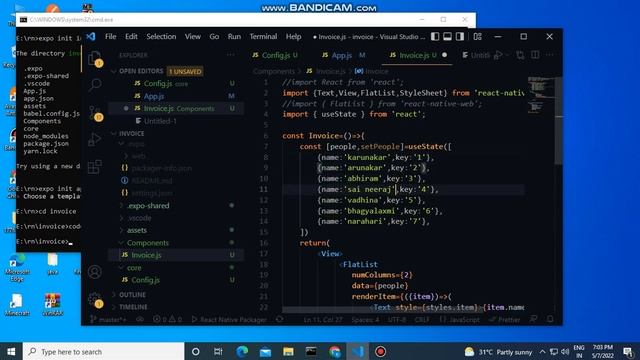640x360 pixels.
Task: Open Config.js in Open Editors list
Action: click(x=176, y=84)
